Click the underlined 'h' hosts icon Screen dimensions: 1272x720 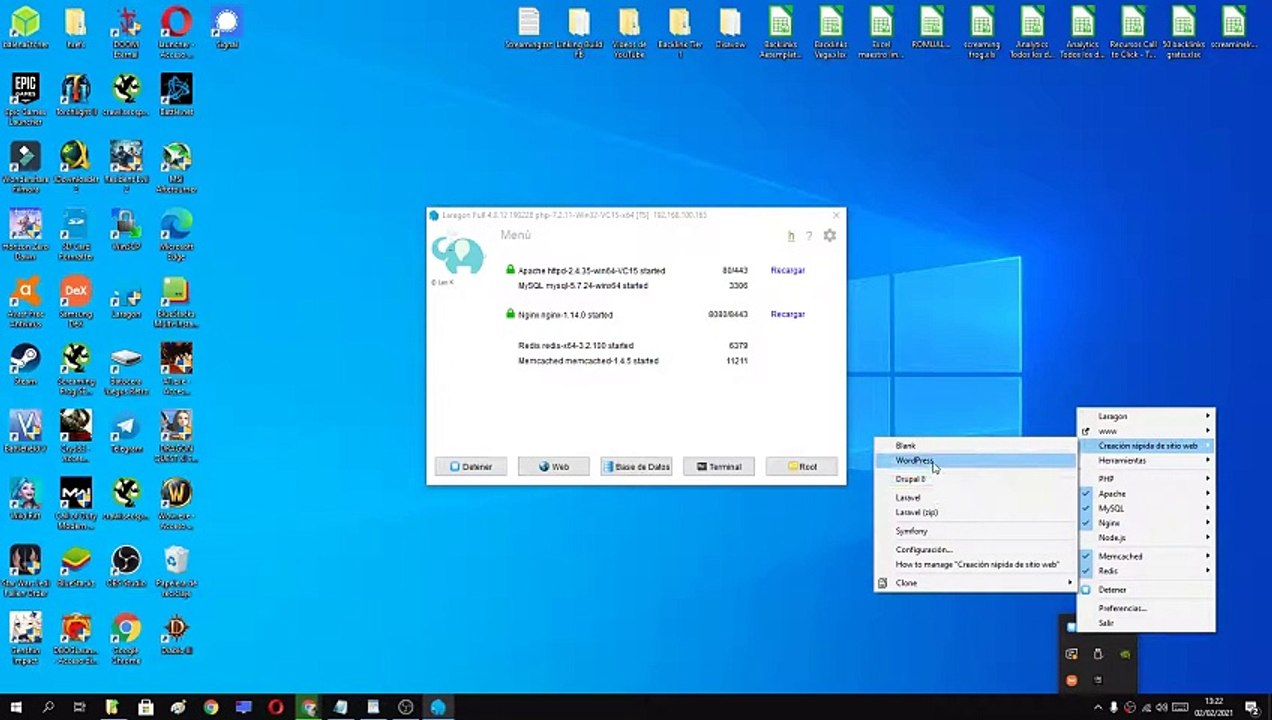(x=791, y=237)
